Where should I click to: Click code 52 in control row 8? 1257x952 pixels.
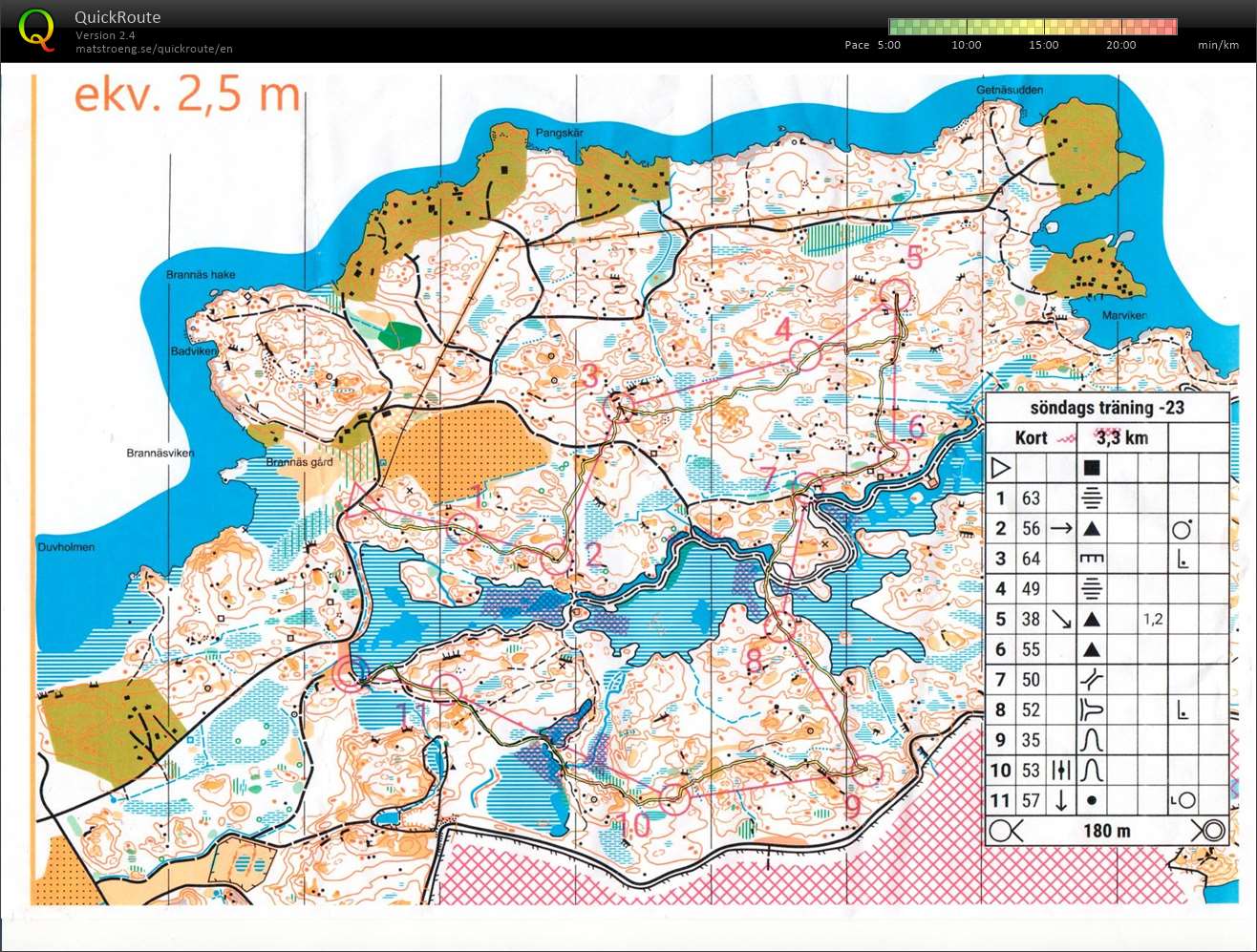pyautogui.click(x=1031, y=710)
